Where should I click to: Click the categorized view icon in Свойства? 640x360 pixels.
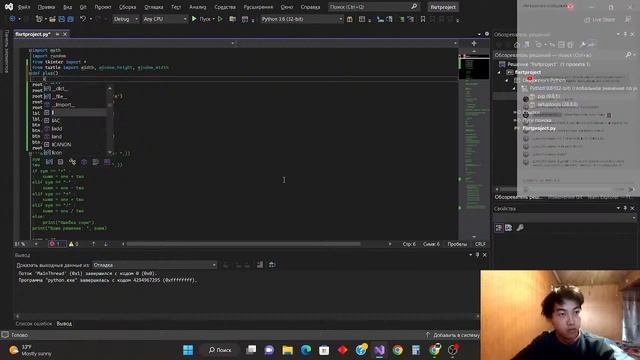point(499,228)
